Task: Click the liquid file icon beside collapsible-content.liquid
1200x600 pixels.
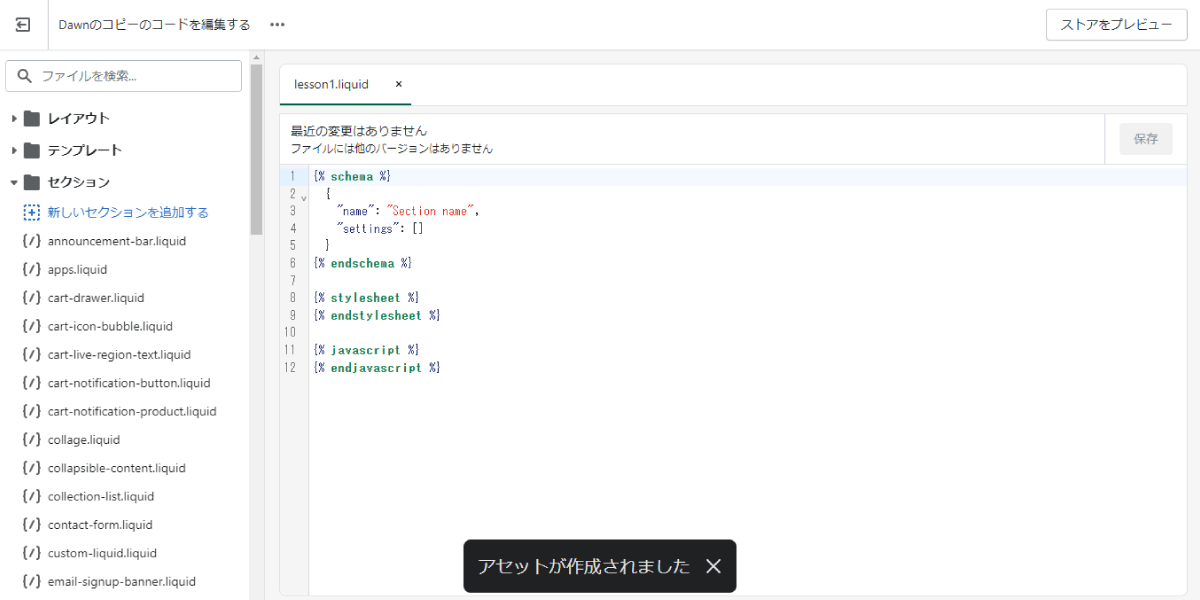Action: (x=31, y=468)
